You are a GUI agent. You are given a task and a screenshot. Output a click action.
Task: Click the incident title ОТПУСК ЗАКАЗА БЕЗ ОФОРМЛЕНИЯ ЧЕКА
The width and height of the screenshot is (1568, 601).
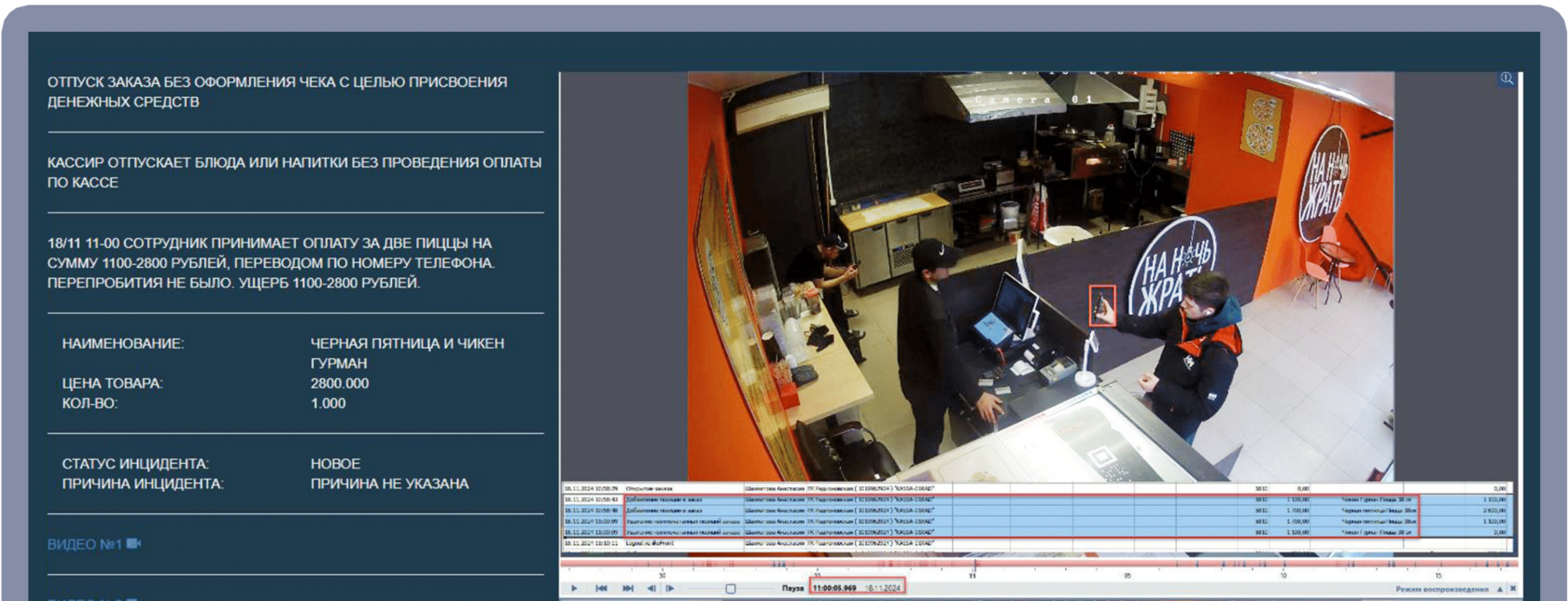click(277, 91)
